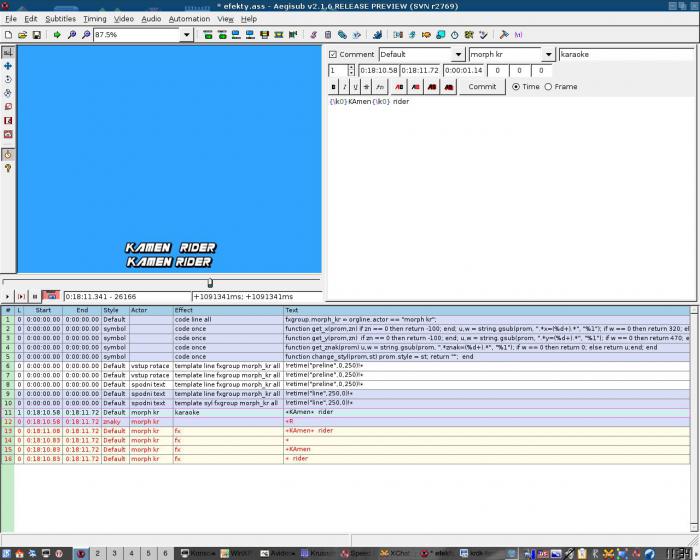Viewport: 700px width, 560px height.
Task: Select the rectangular Clip video tool
Action: point(8,121)
